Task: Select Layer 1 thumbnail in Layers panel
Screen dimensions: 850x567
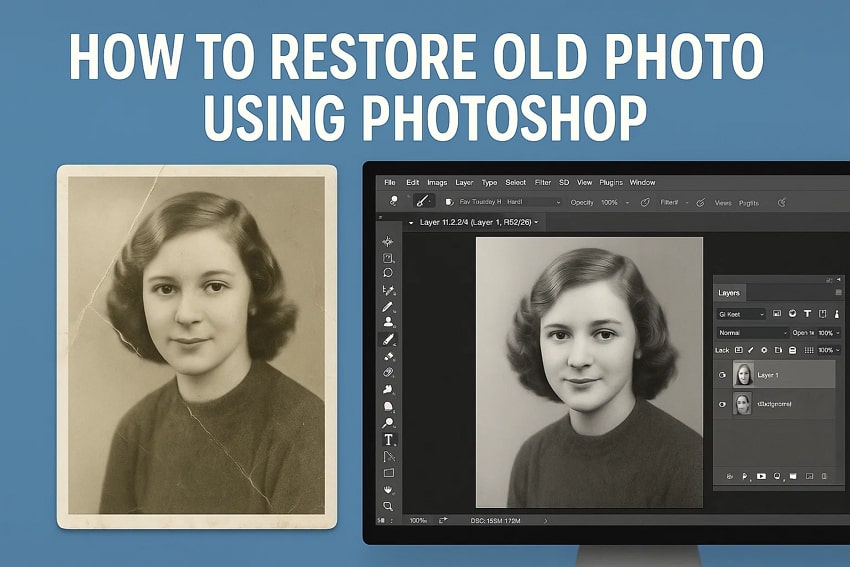Action: (743, 374)
